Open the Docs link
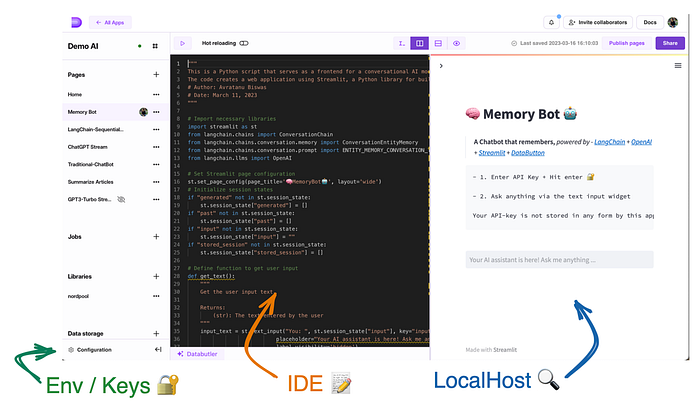Viewport: 700px width, 413px height. point(650,22)
